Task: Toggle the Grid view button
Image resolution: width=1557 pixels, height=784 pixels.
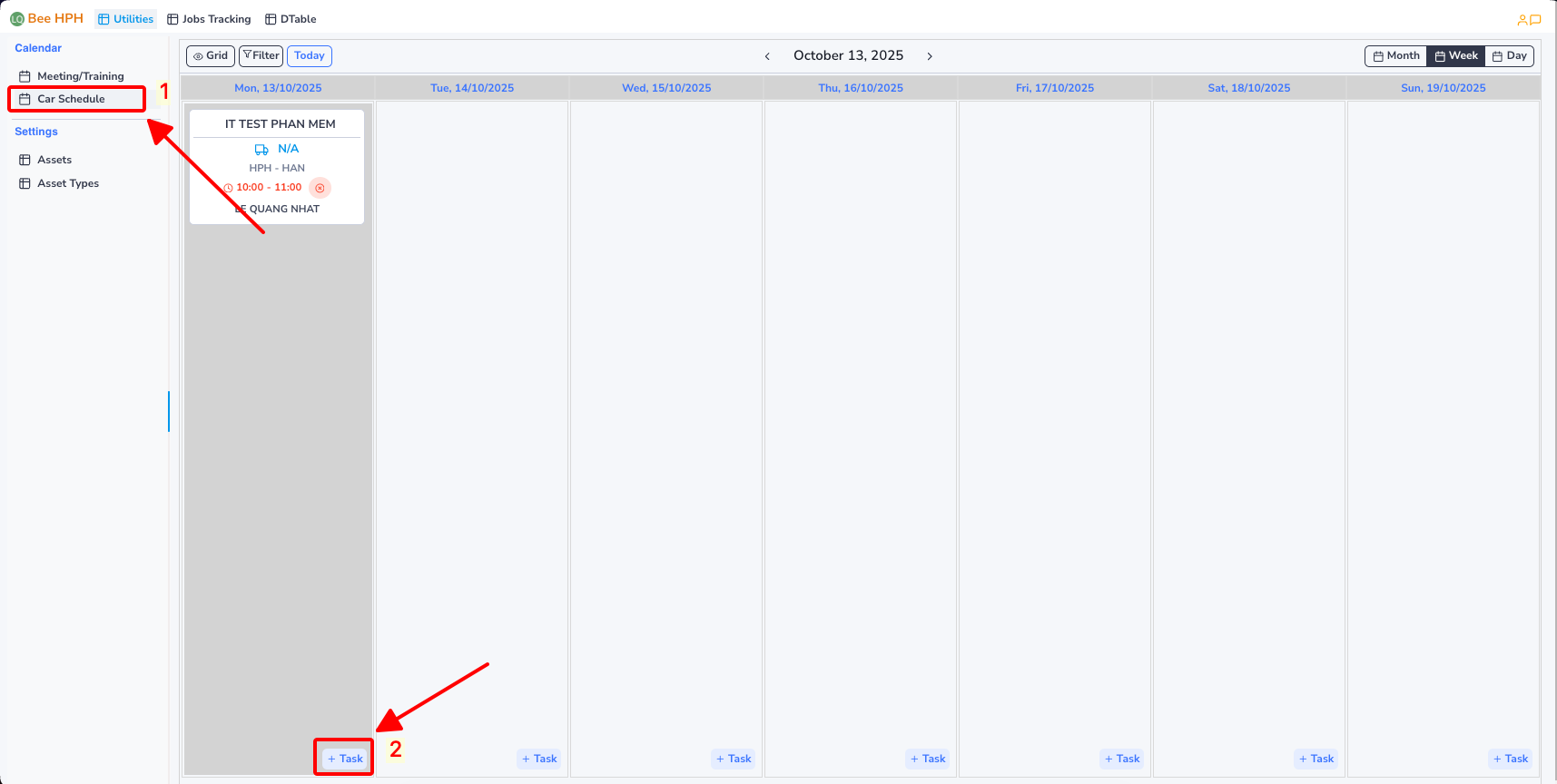Action: tap(211, 56)
